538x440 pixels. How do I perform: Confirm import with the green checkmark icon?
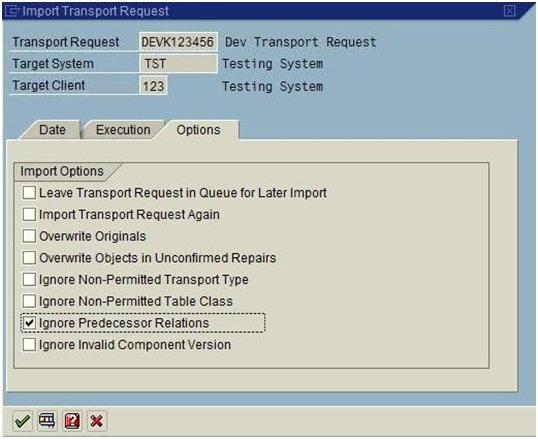pyautogui.click(x=23, y=421)
